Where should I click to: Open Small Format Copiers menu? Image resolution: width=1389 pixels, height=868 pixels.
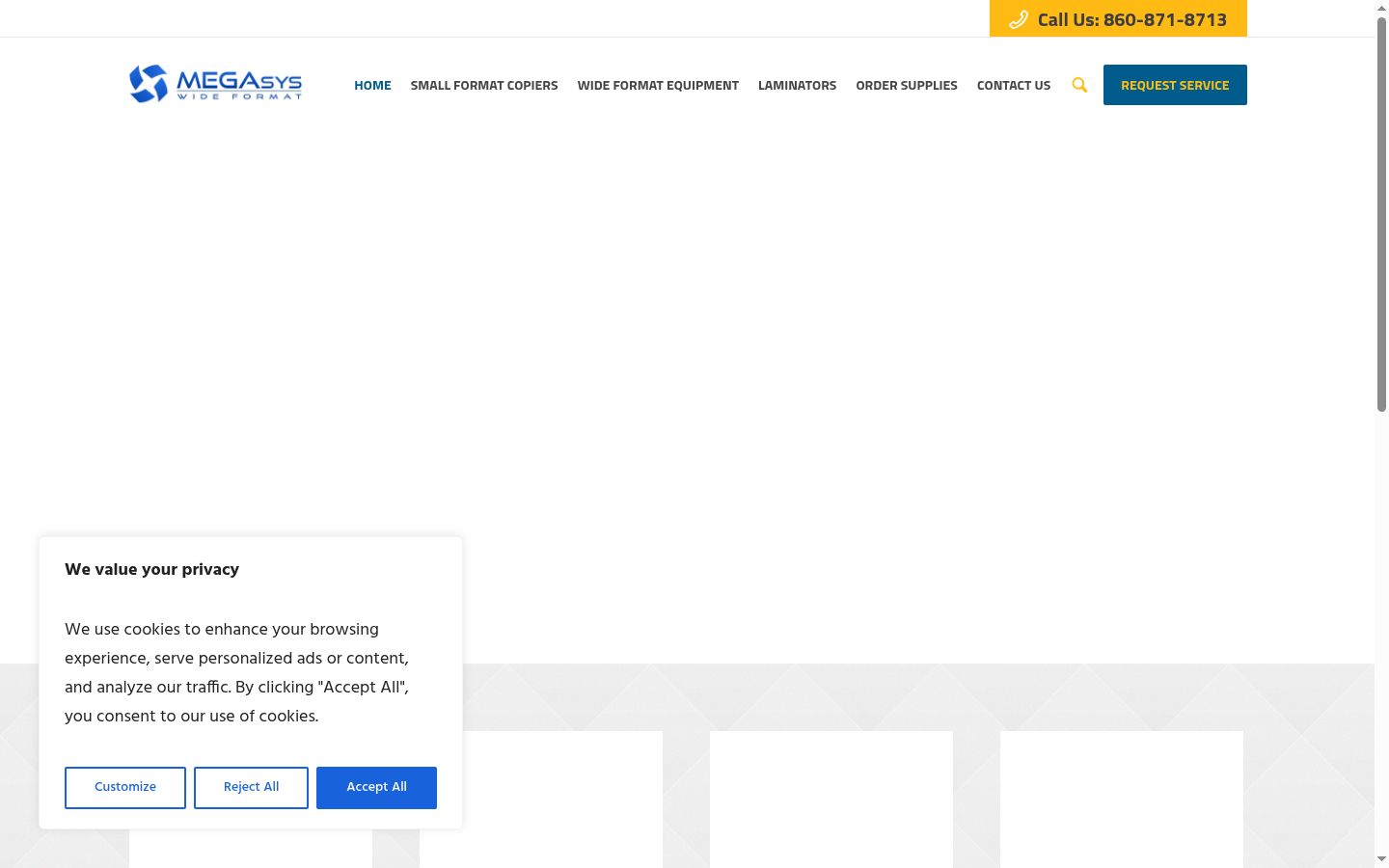[x=484, y=85]
